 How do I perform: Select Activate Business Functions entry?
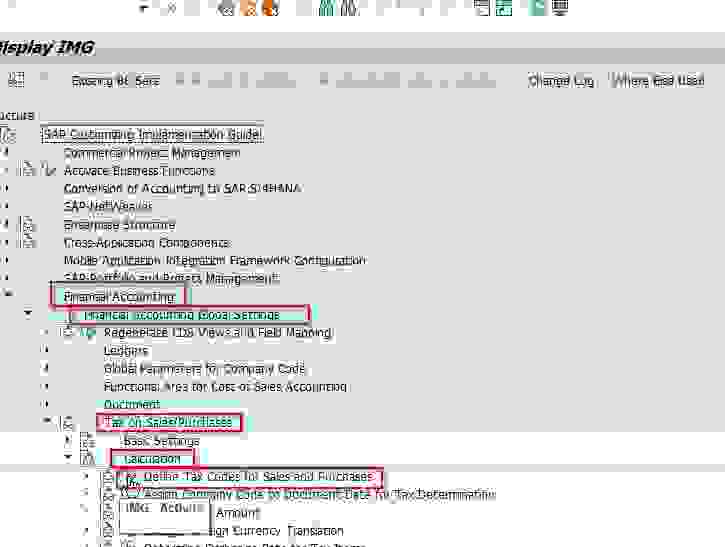pos(139,171)
